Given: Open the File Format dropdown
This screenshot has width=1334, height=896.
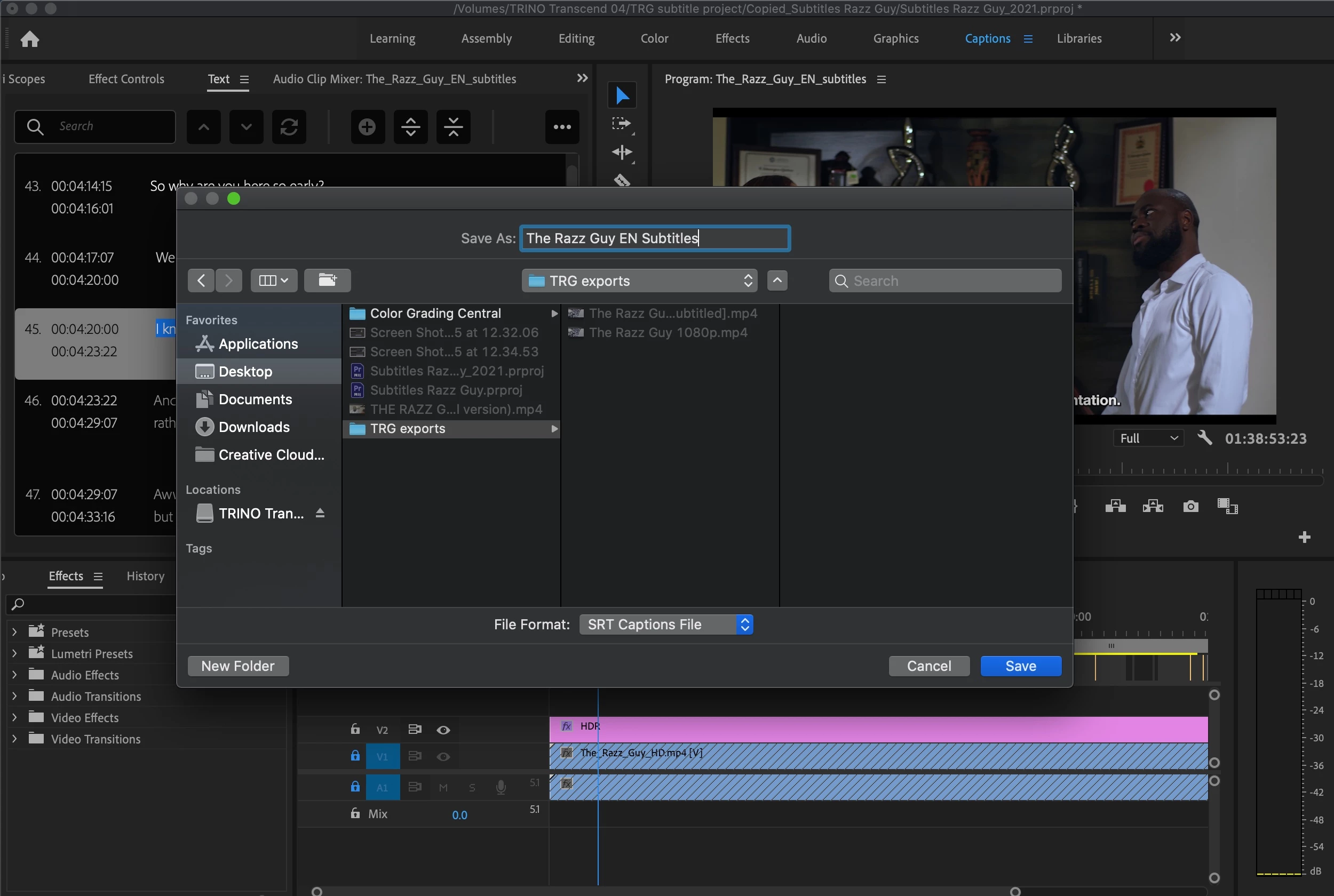Looking at the screenshot, I should coord(666,624).
